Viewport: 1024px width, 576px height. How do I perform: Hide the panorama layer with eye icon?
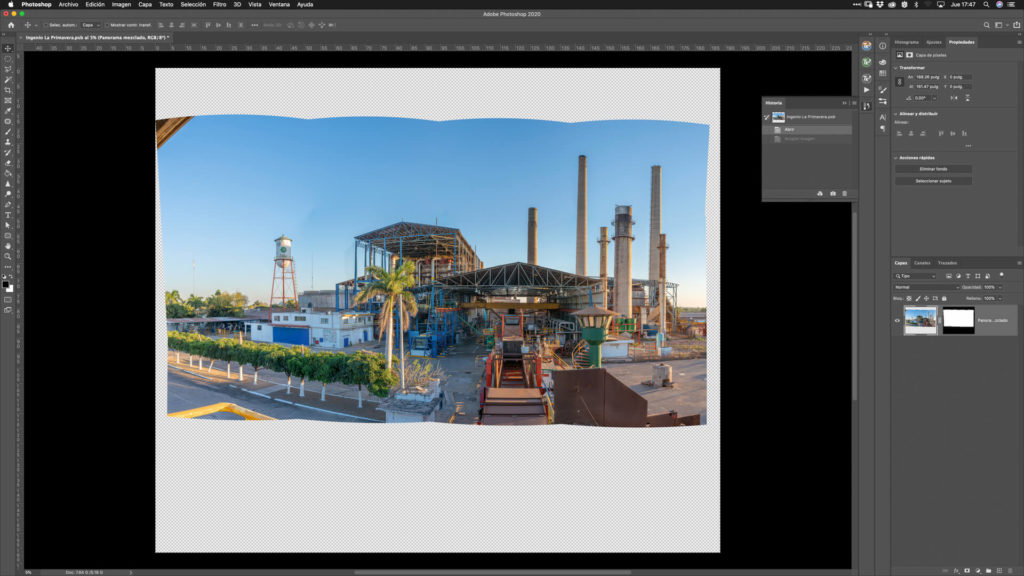[x=897, y=320]
